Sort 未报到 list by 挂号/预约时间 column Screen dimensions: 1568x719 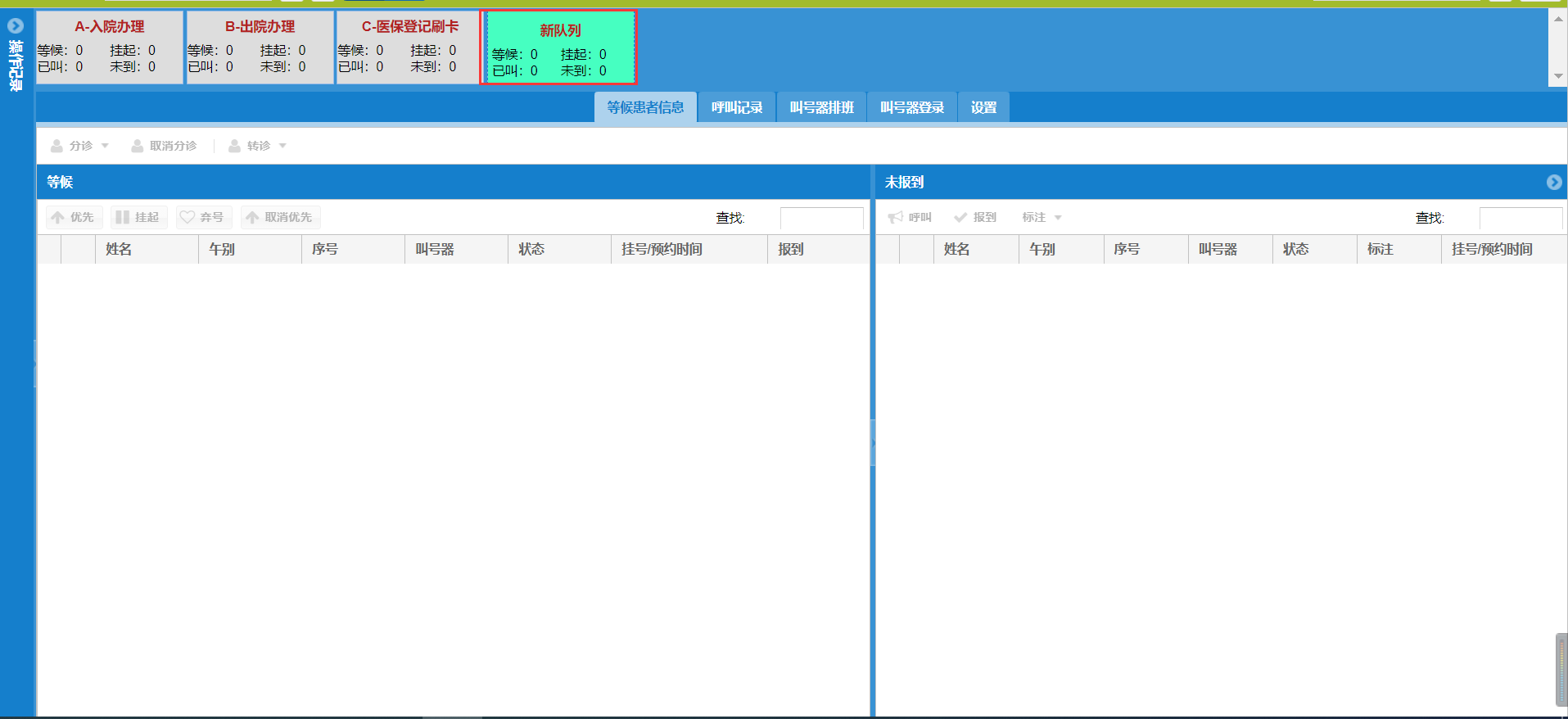1504,249
